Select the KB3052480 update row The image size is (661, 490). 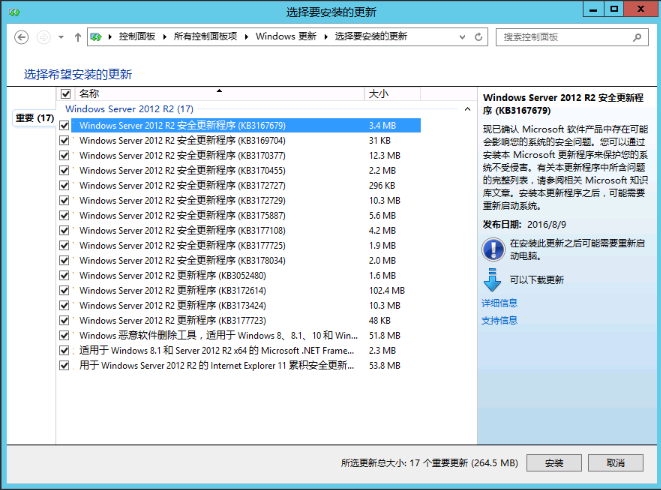click(x=246, y=275)
